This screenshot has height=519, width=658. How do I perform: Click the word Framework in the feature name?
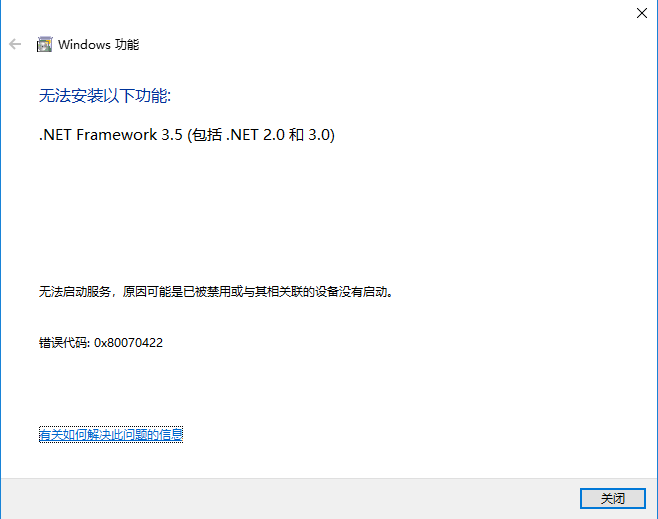tap(117, 135)
